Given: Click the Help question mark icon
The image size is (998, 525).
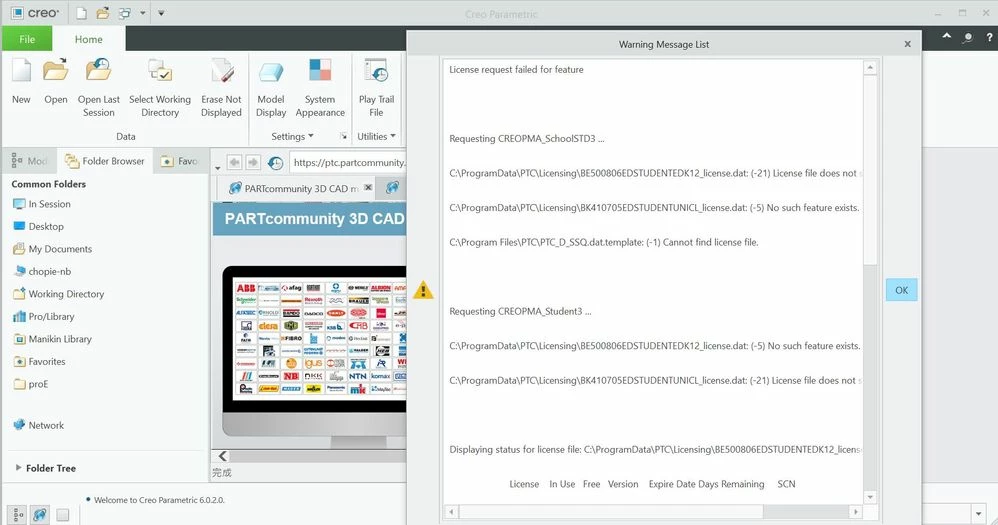Looking at the screenshot, I should 989,38.
